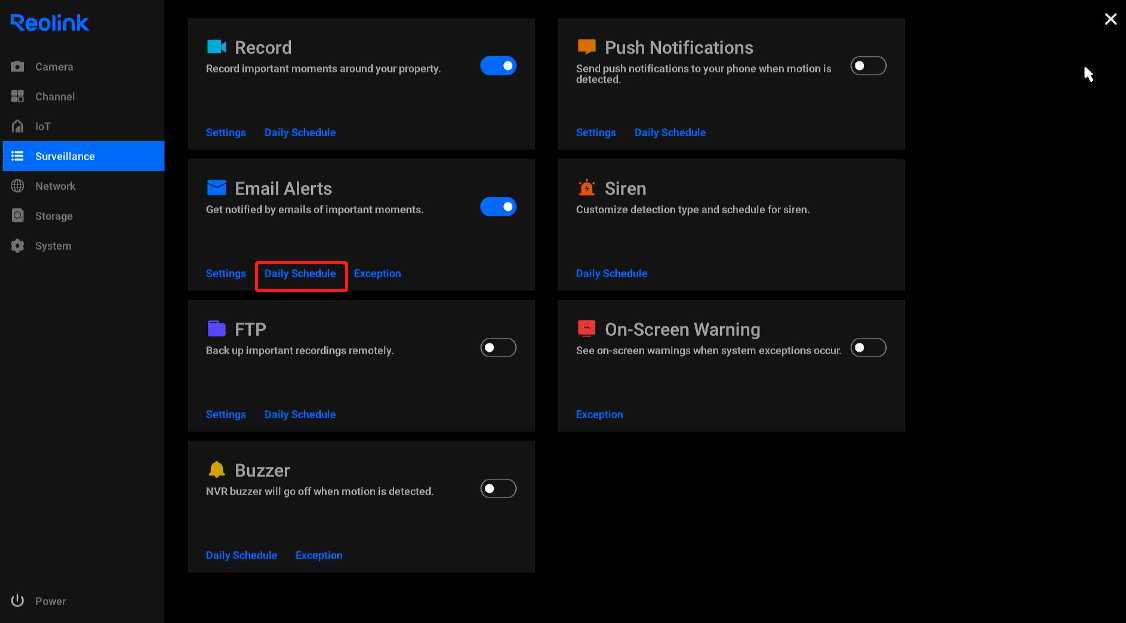Screen dimensions: 1126x623
Task: Disable the Record toggle
Action: (498, 65)
